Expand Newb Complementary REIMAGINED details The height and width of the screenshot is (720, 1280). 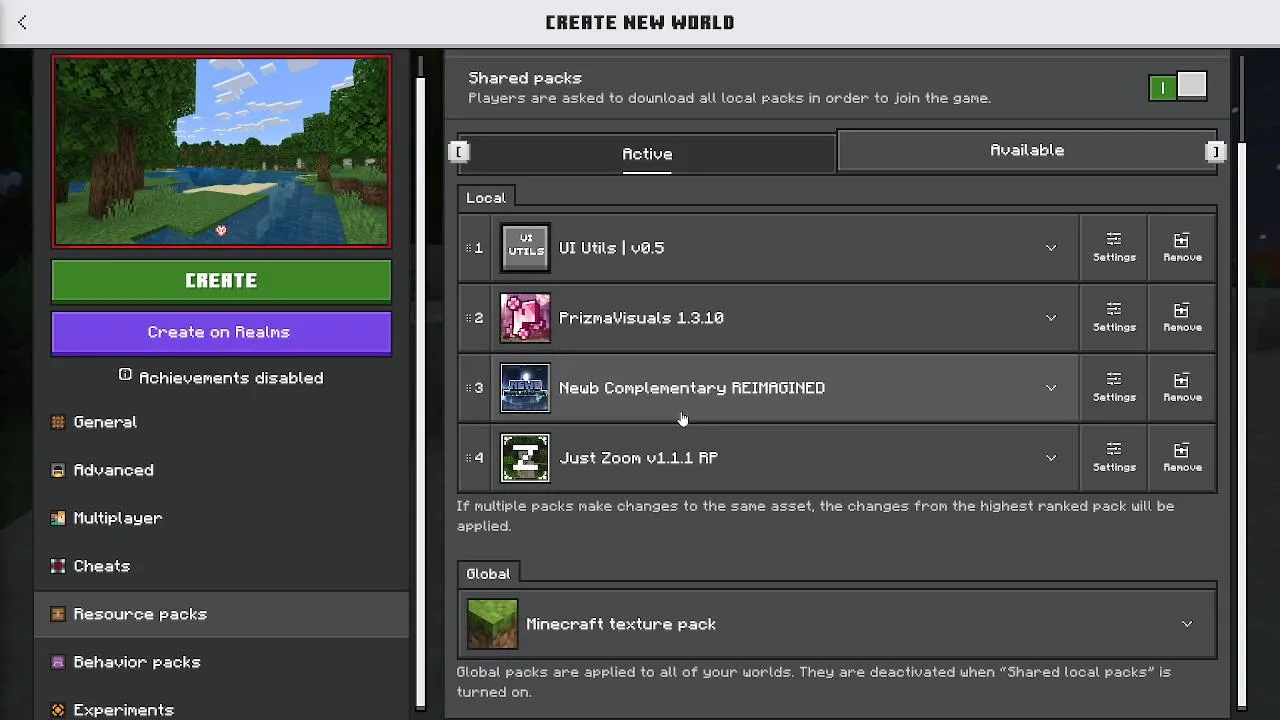[x=1051, y=388]
